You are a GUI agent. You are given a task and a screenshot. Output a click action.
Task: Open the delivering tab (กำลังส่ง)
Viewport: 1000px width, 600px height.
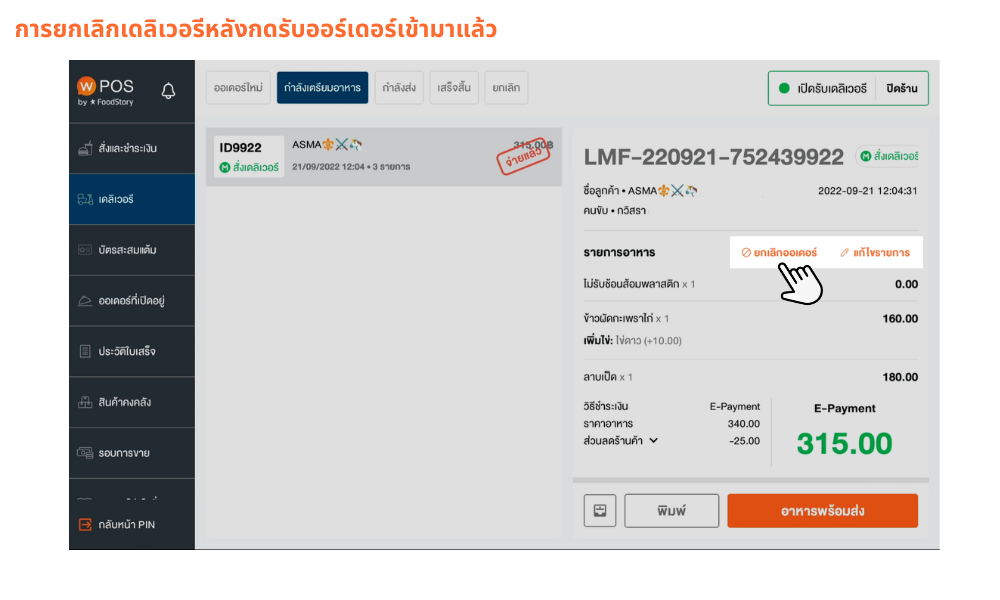coord(399,87)
